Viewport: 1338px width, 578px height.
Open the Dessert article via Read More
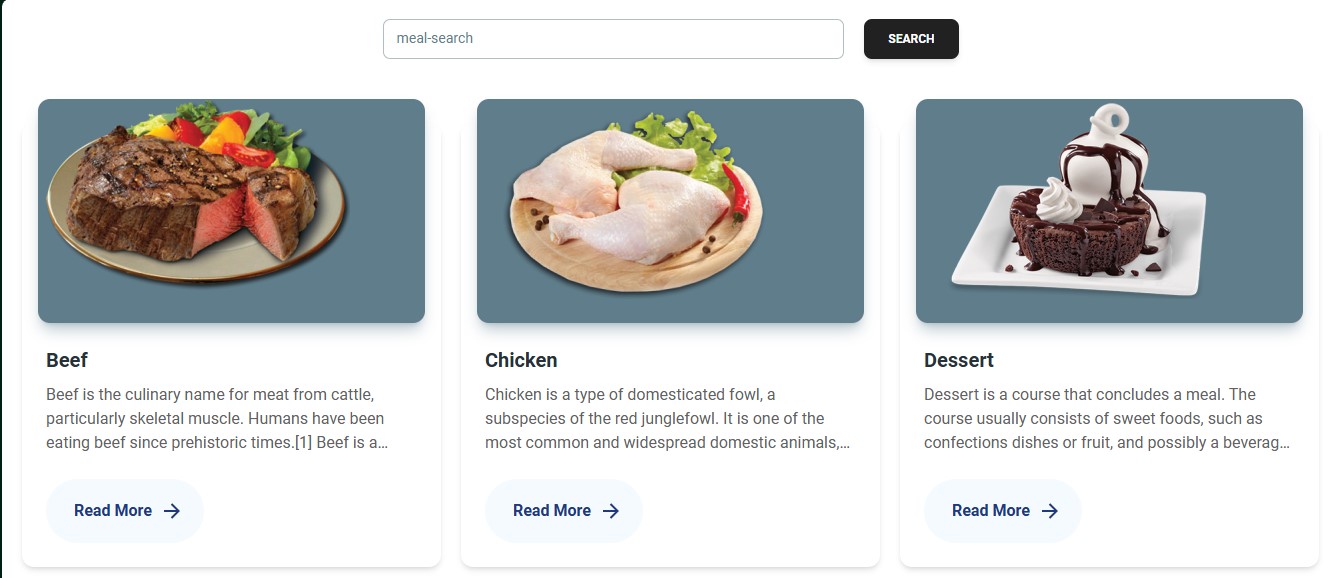pos(990,510)
